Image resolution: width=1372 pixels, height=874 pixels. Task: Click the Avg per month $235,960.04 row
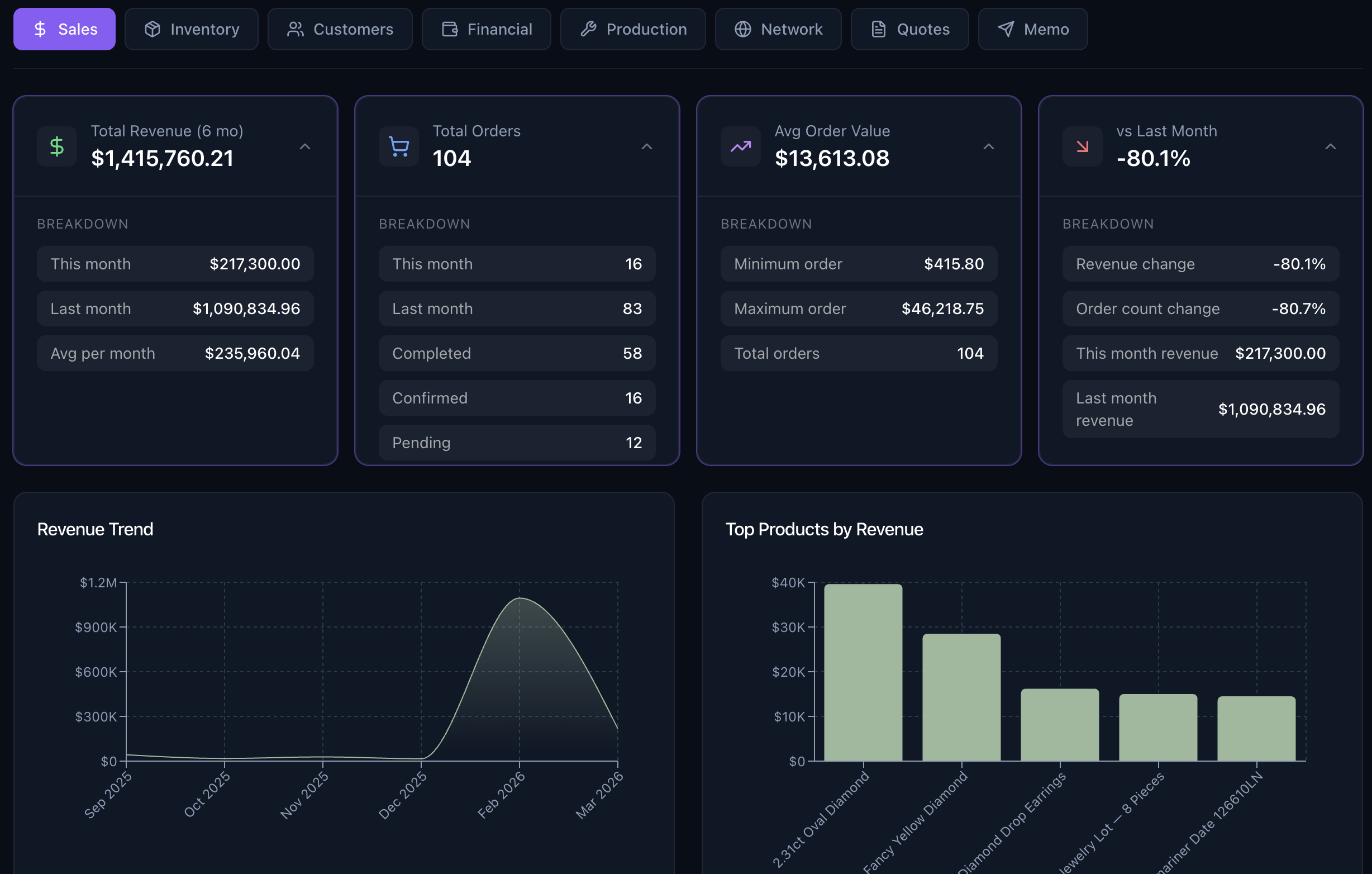click(175, 354)
